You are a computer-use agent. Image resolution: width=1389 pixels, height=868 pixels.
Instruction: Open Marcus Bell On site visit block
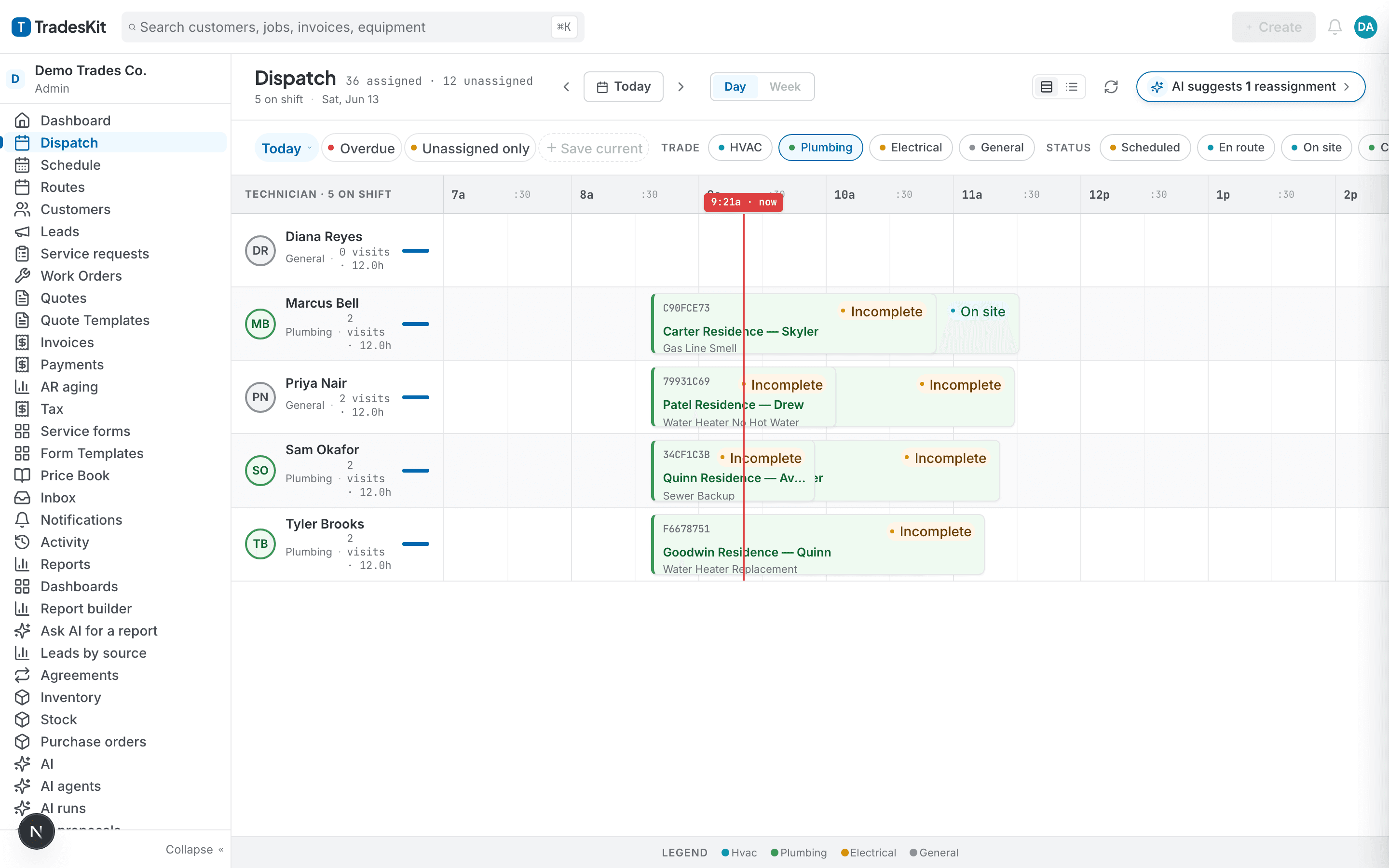[x=978, y=324]
